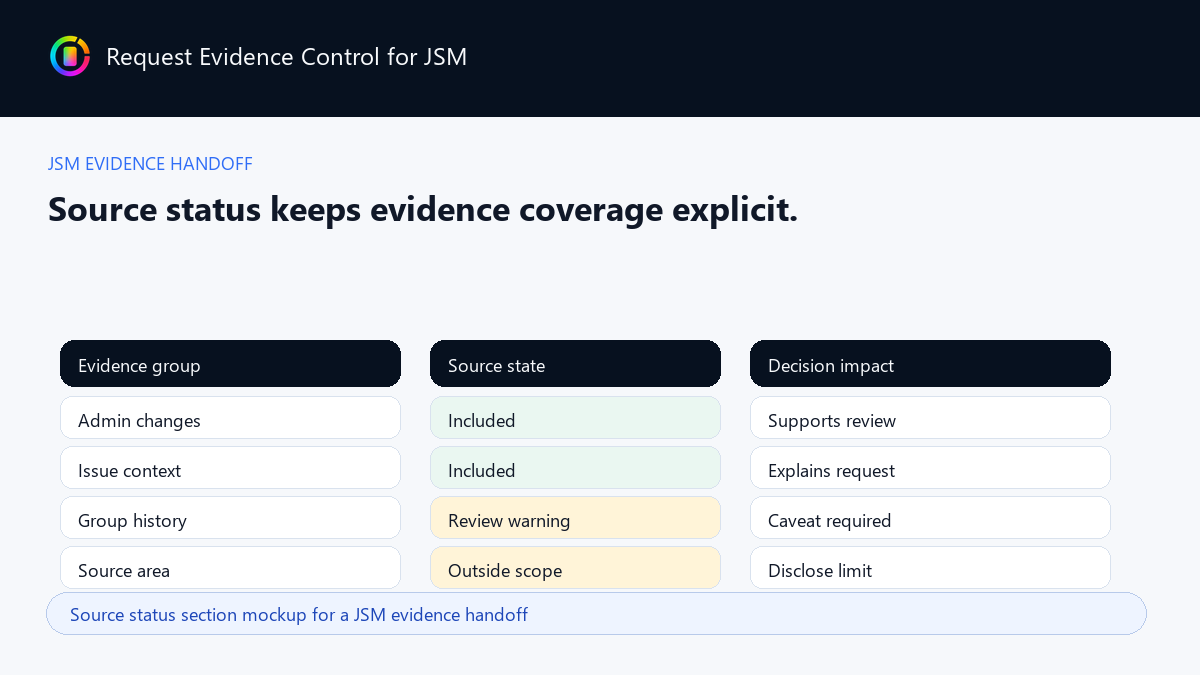Click the headline about evidence coverage
Screen dimensions: 1200x675
[x=423, y=209]
